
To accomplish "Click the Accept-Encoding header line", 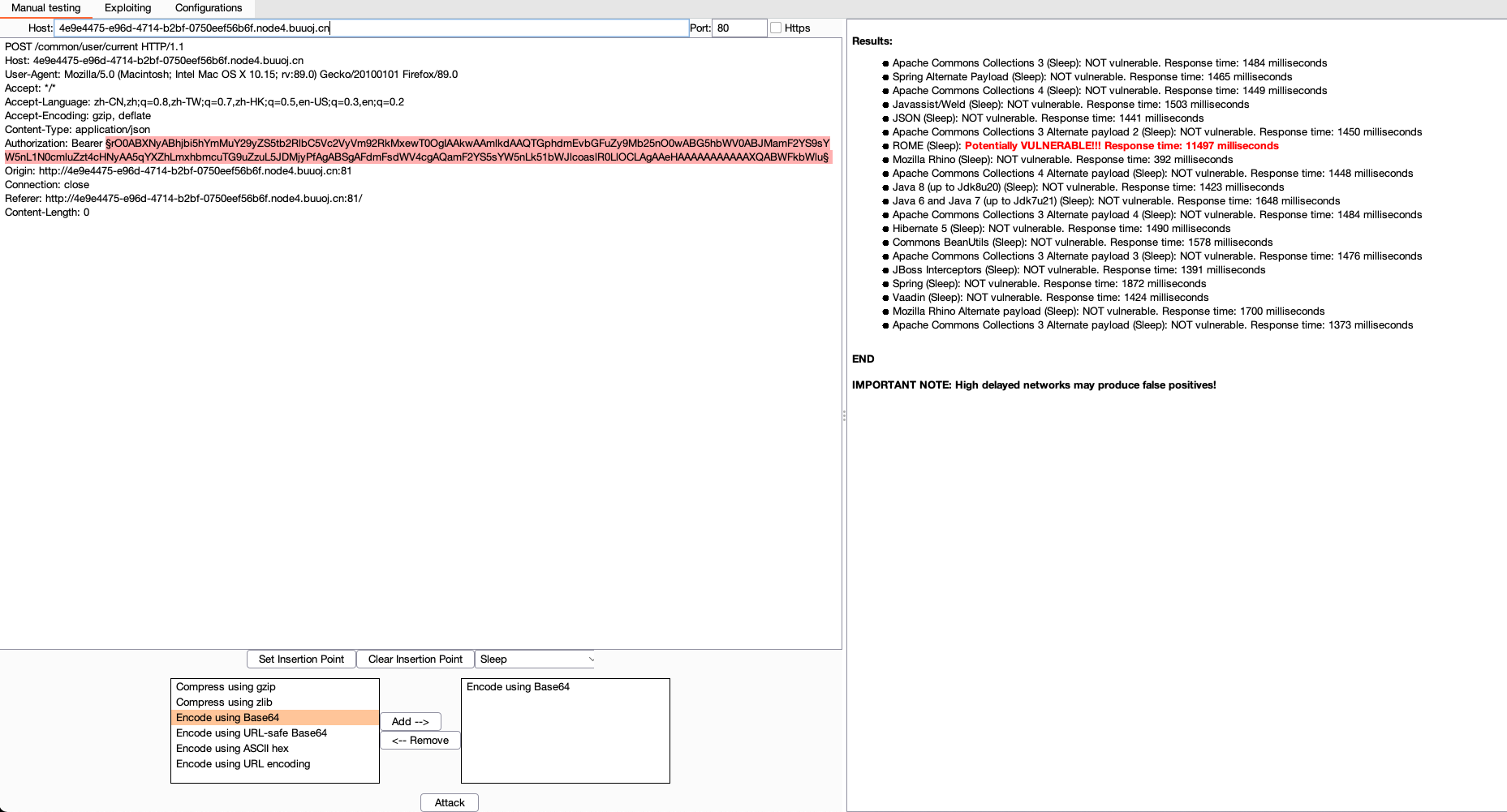I will (78, 116).
